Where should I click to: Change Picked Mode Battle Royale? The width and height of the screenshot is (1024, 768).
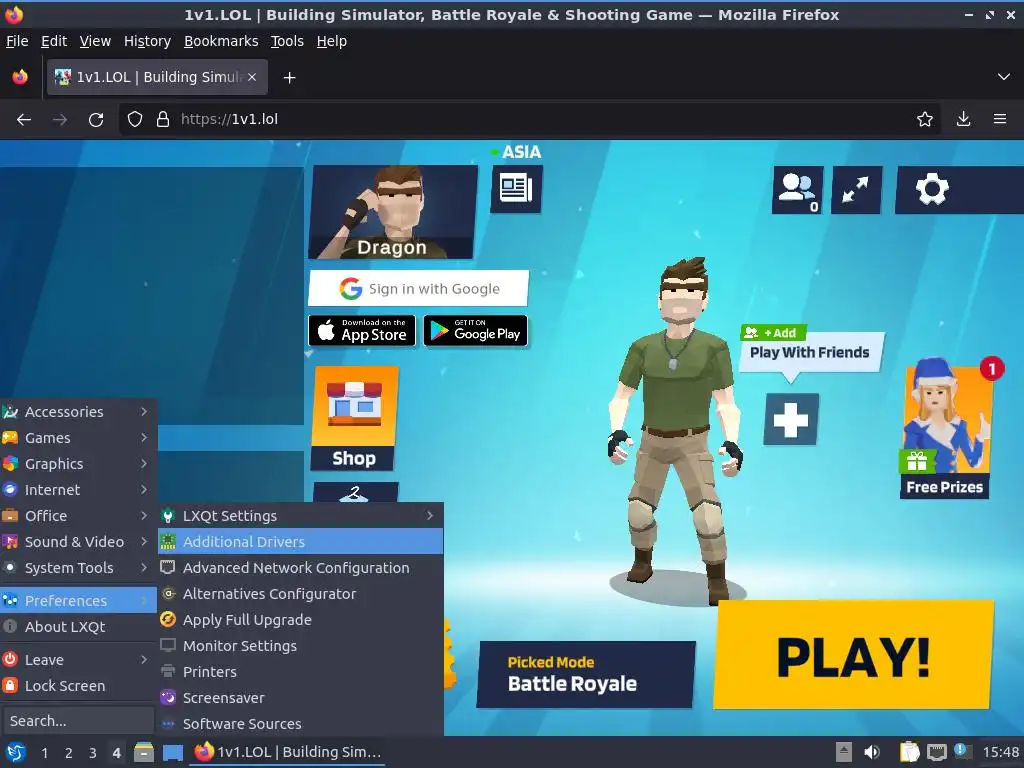pos(586,675)
